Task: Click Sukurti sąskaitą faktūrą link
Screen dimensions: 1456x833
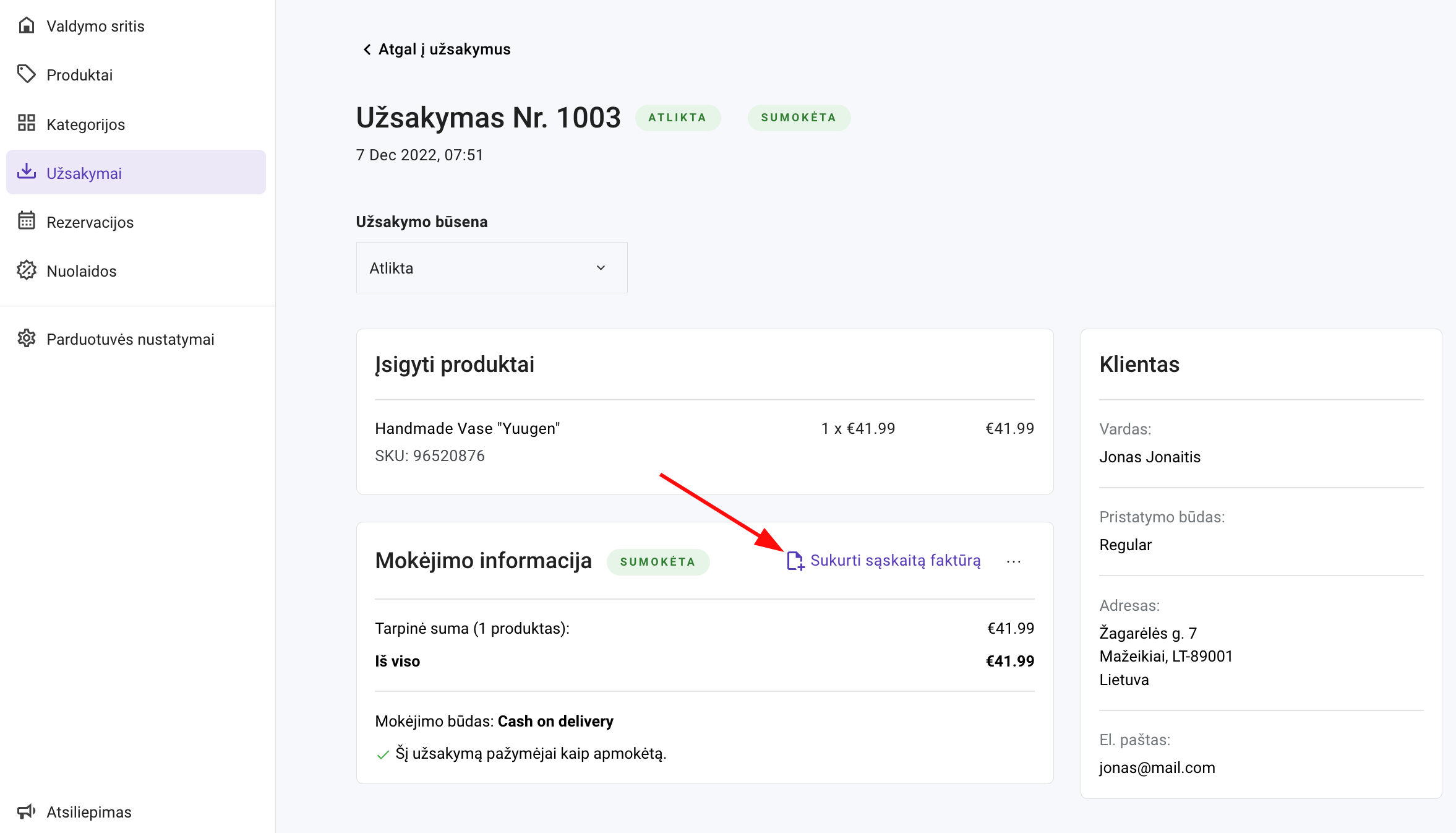Action: [x=894, y=560]
